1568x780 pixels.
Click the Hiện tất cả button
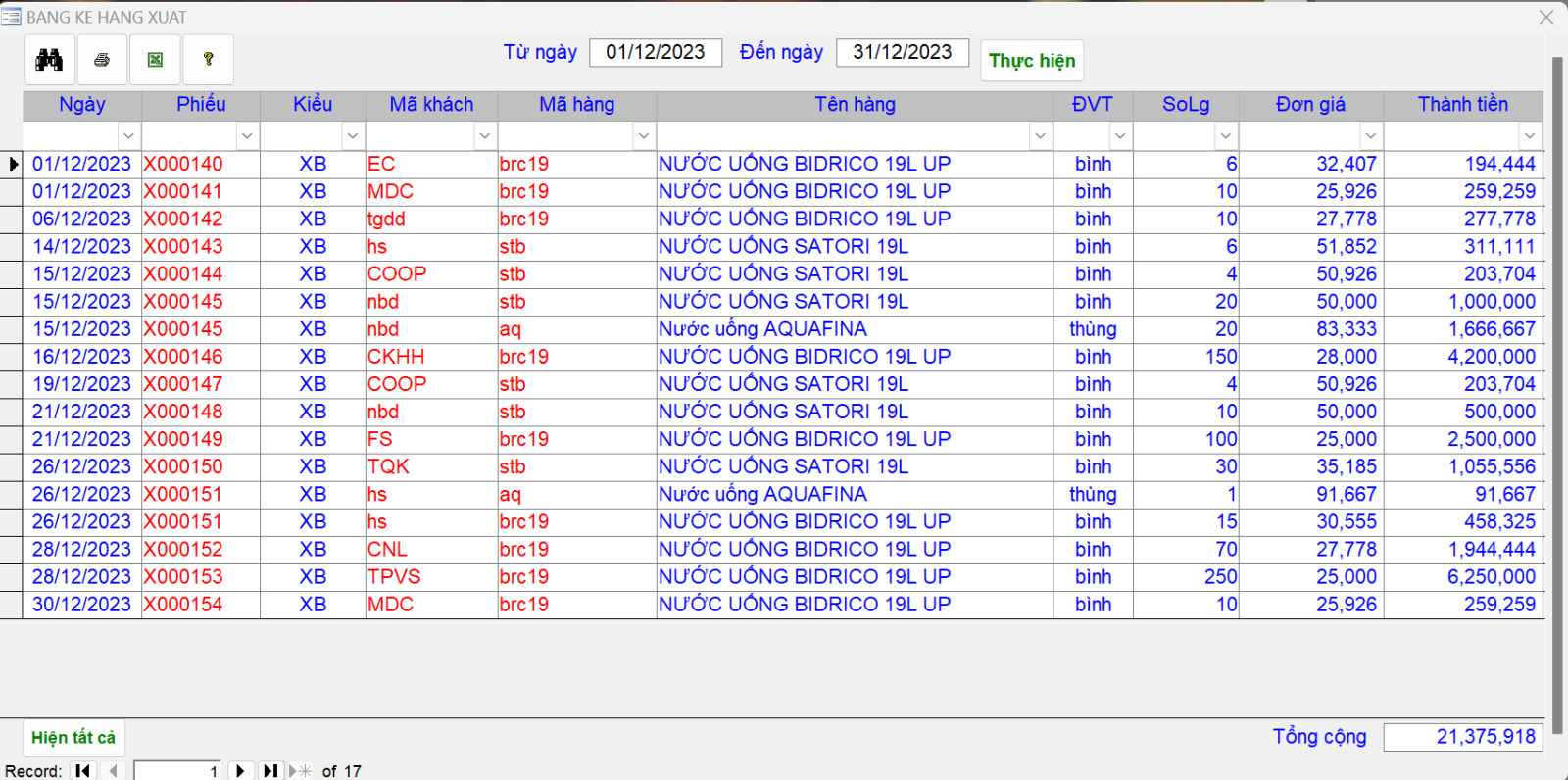(x=73, y=737)
